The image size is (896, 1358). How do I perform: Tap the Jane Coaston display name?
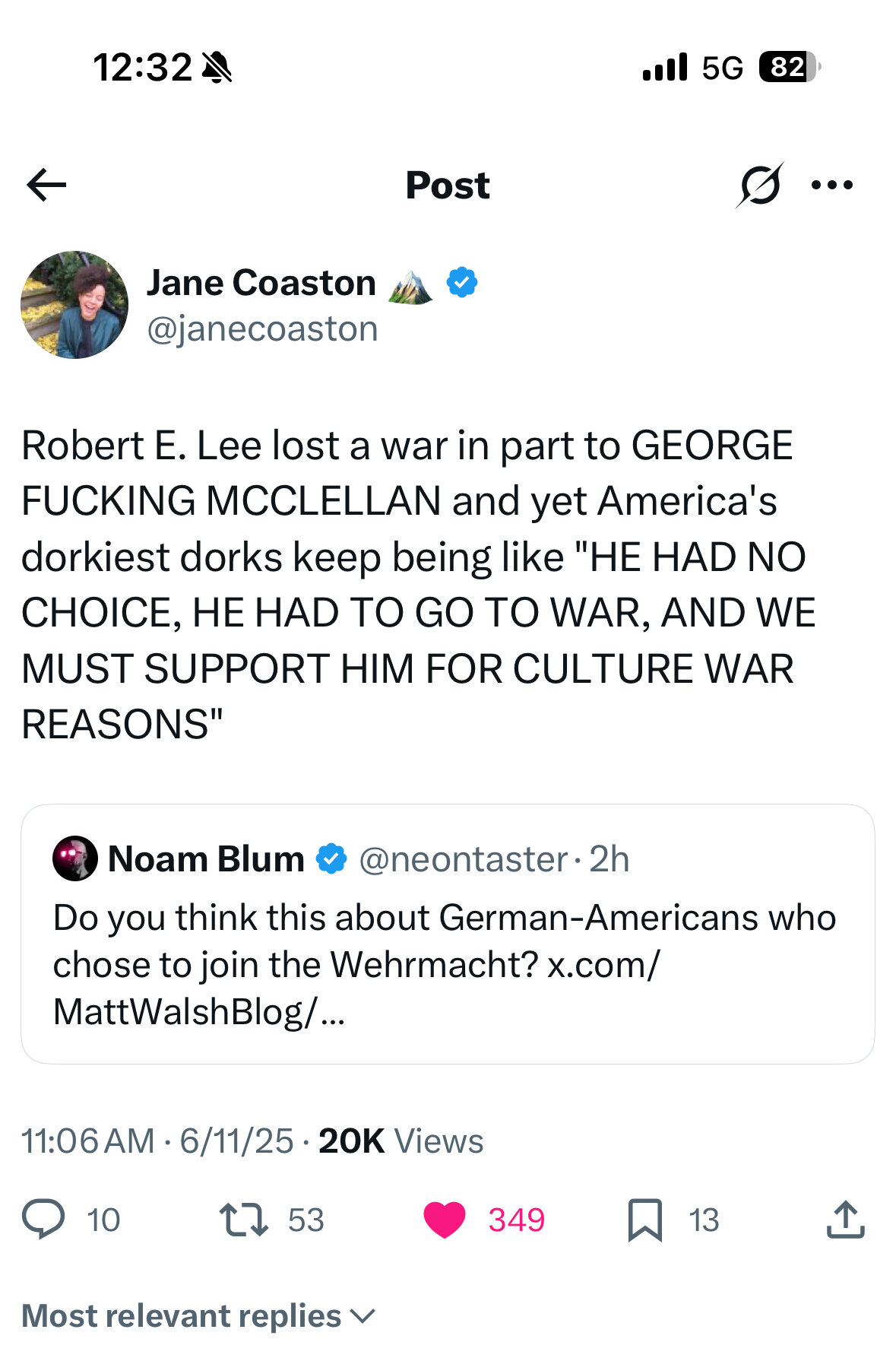click(x=261, y=283)
